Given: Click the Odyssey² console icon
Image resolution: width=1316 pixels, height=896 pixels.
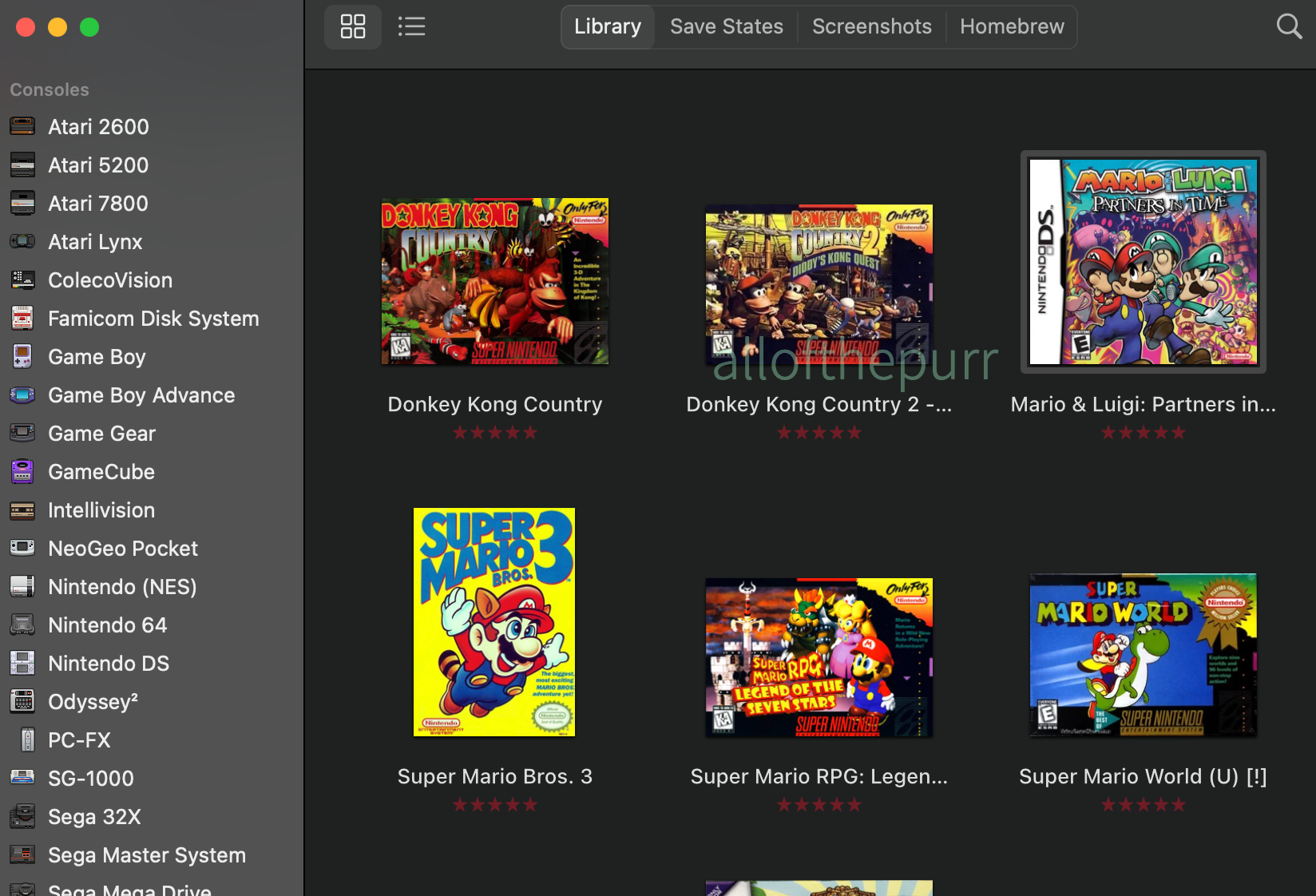Looking at the screenshot, I should coord(22,701).
